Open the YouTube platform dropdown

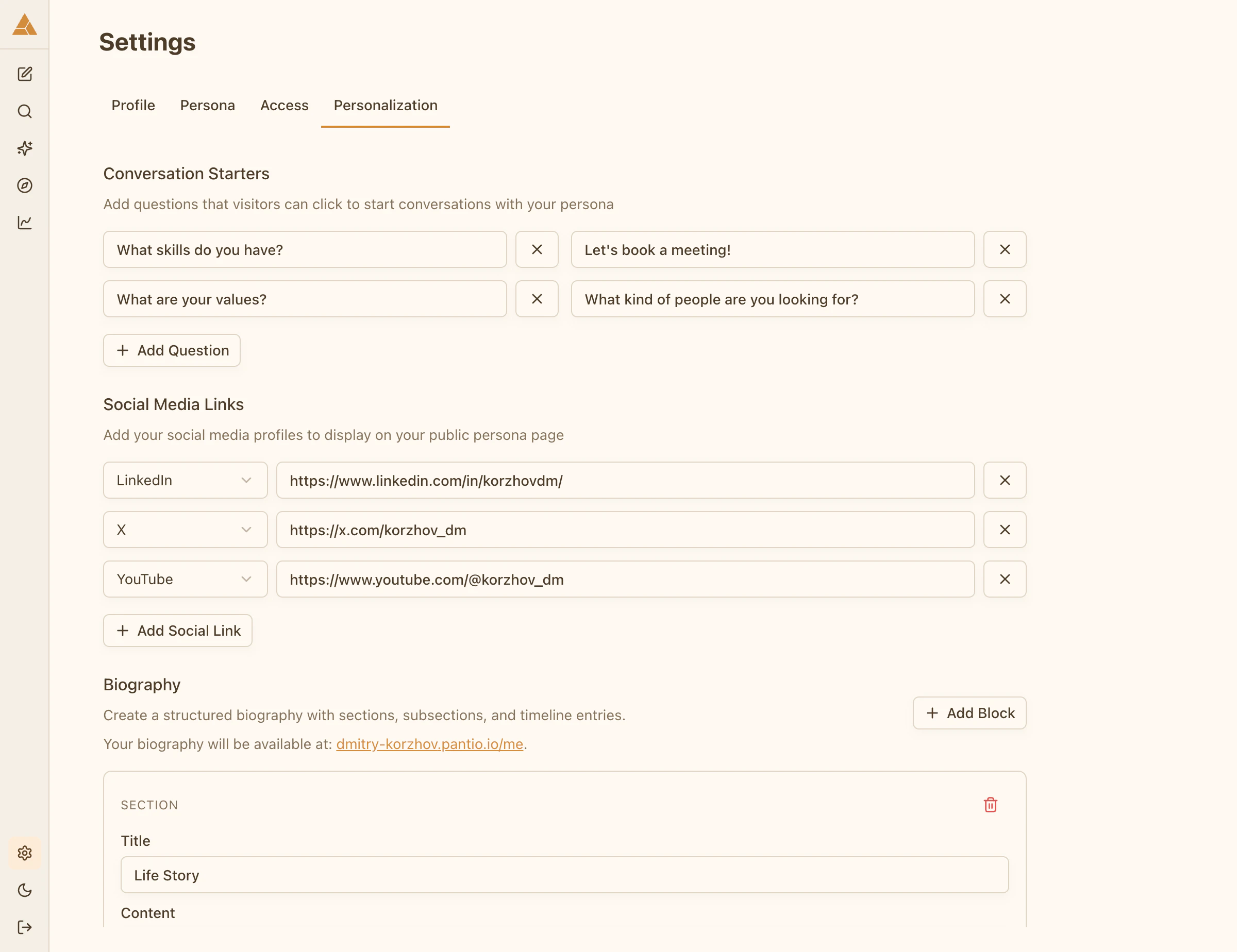[185, 579]
